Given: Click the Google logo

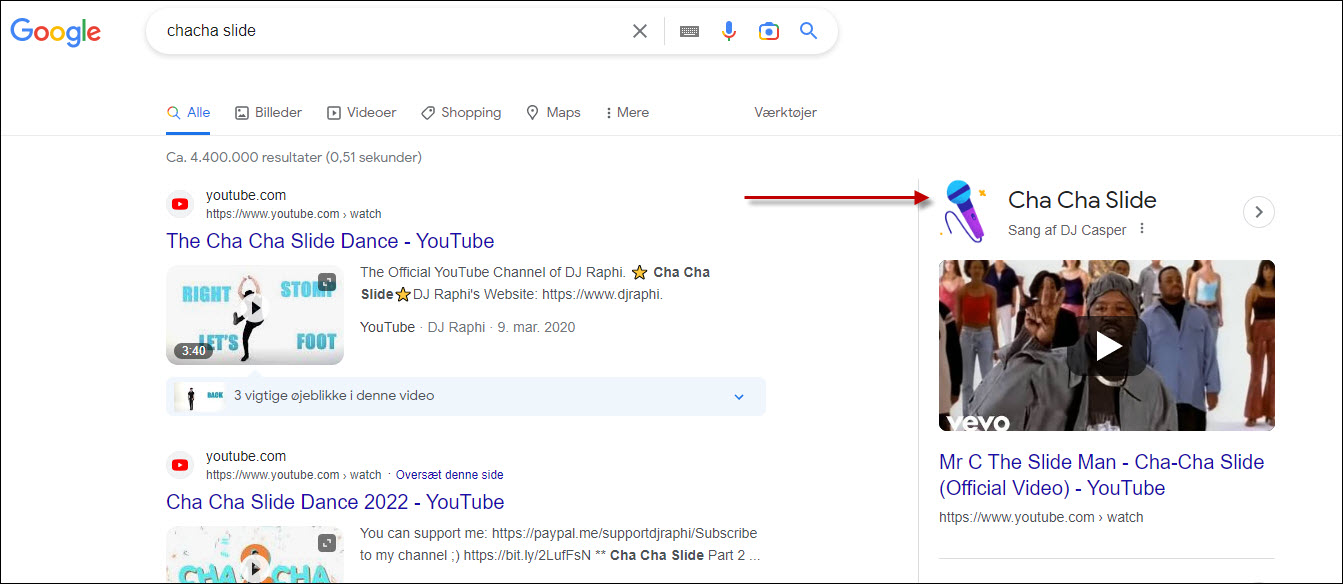Looking at the screenshot, I should (55, 32).
